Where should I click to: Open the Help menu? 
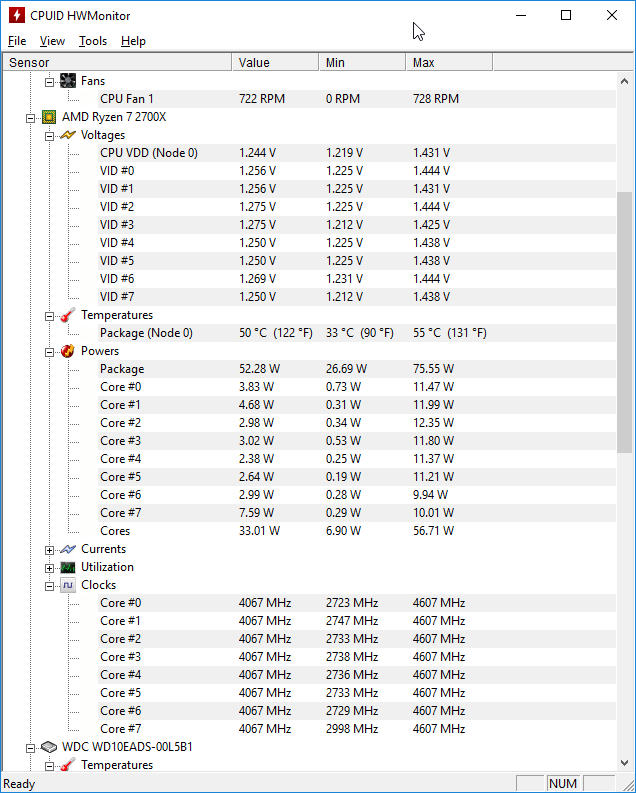133,41
